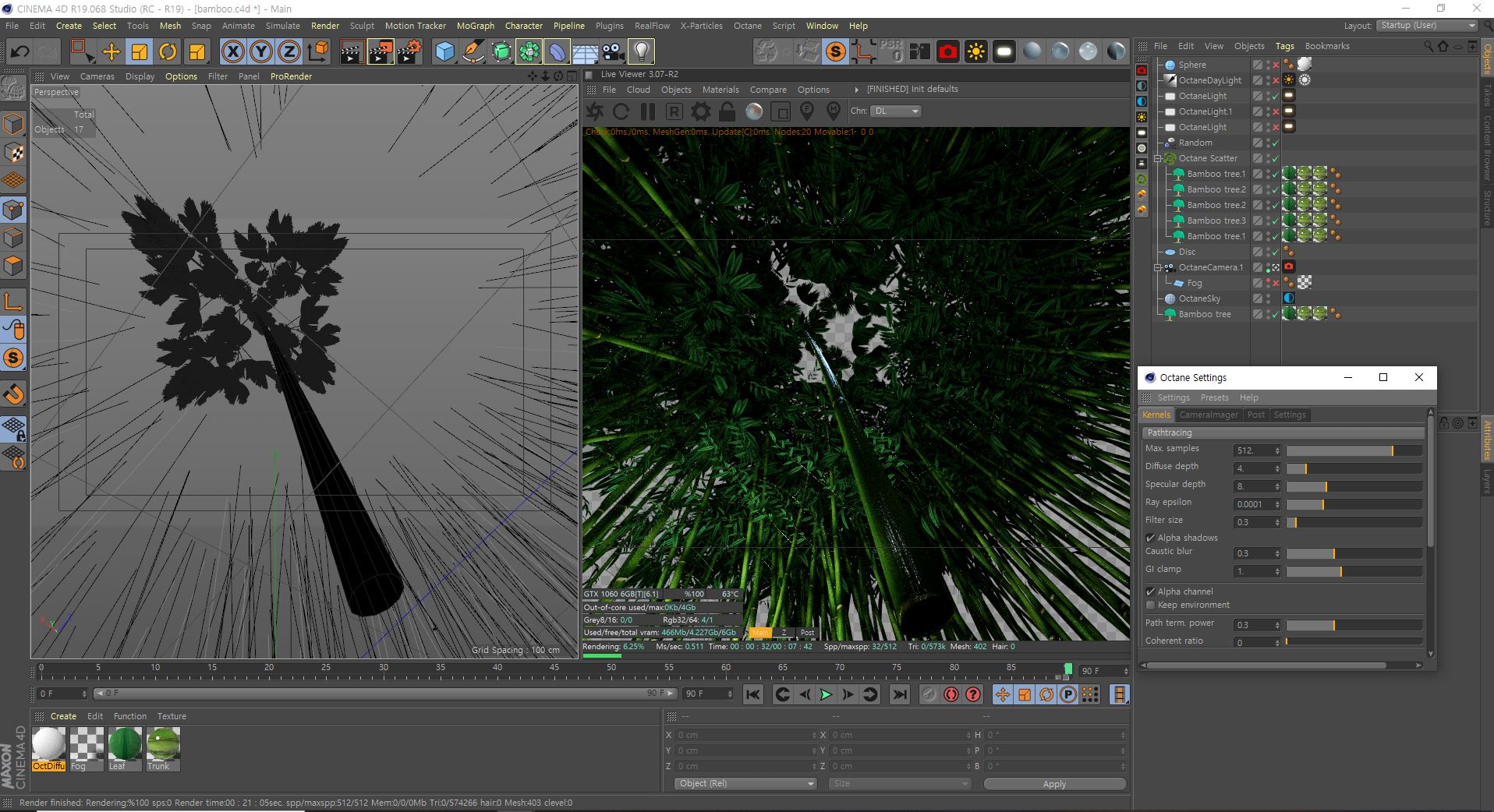Enable Texture mode in left toolbar
This screenshot has height=812, width=1494.
13,152
